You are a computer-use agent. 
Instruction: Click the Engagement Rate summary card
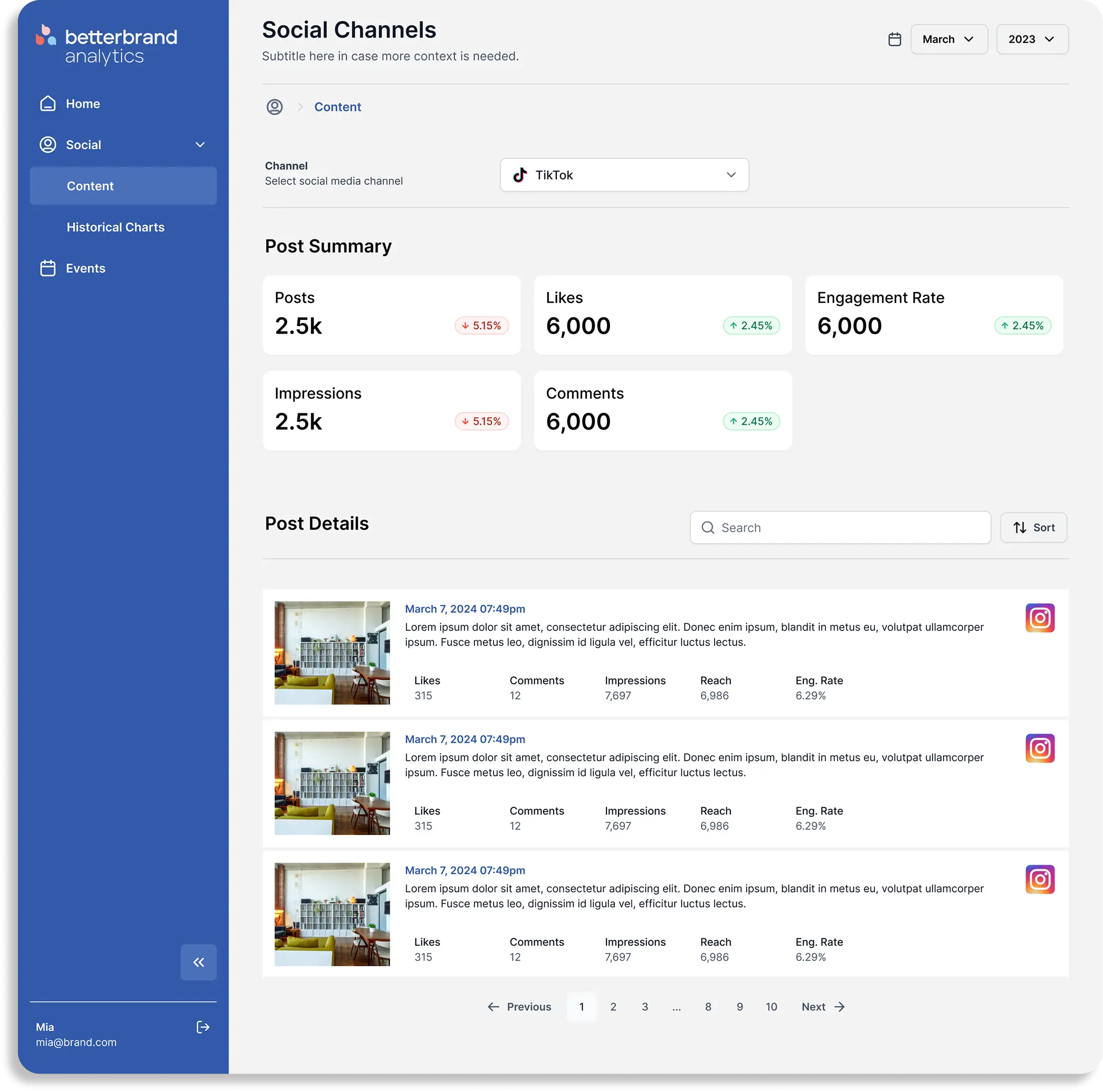pyautogui.click(x=935, y=316)
